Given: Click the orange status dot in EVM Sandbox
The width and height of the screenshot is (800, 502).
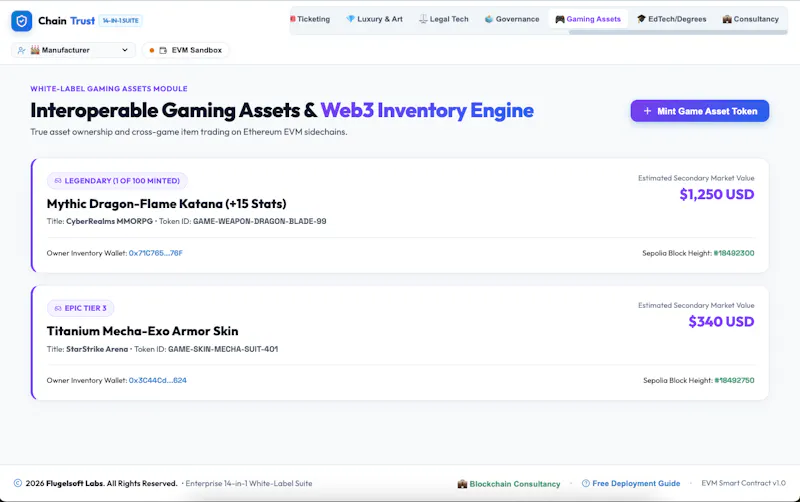Looking at the screenshot, I should [152, 51].
